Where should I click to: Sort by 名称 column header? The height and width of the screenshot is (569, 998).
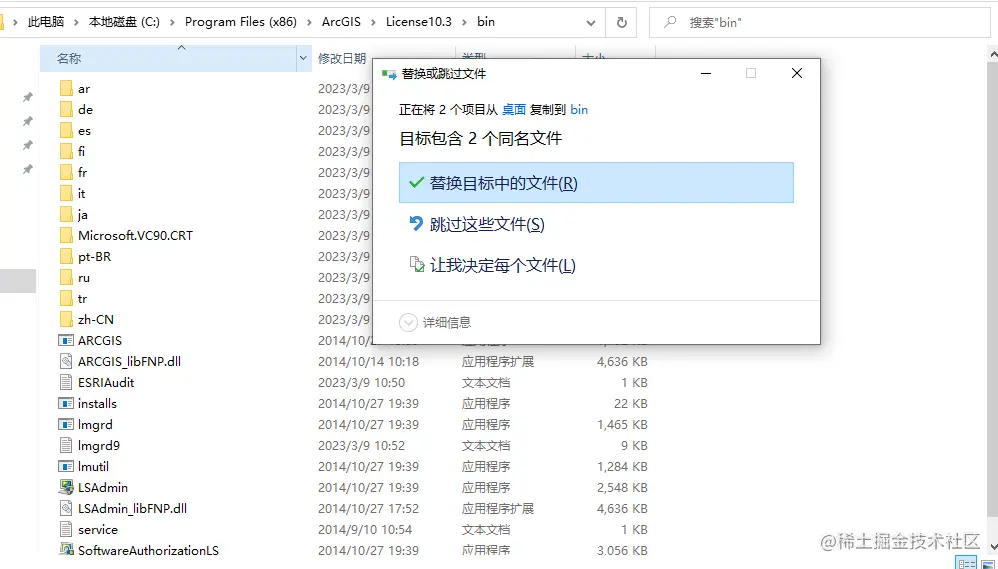[168, 59]
